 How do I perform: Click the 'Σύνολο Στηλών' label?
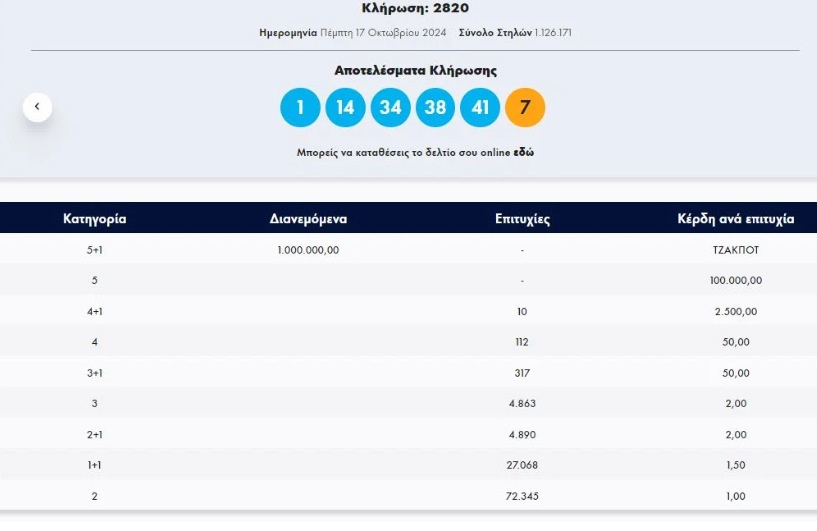click(x=495, y=32)
